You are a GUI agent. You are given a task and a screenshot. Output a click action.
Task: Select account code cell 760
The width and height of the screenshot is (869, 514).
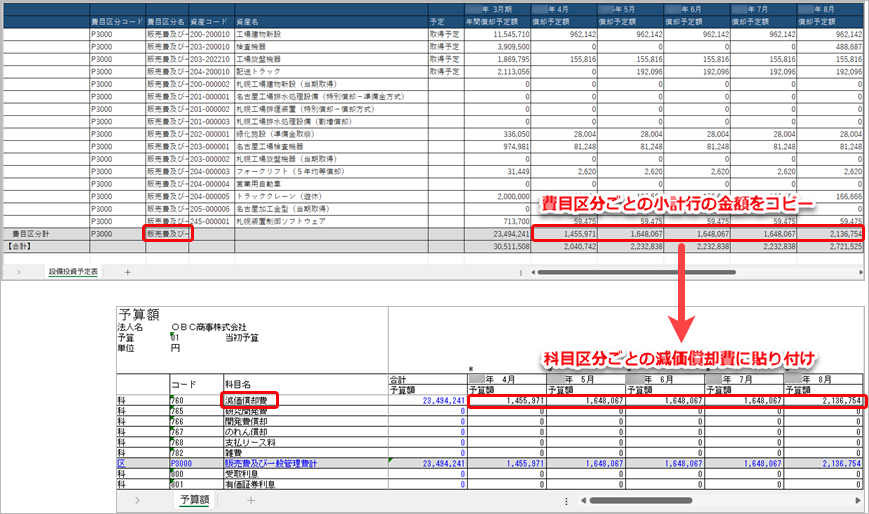click(197, 400)
